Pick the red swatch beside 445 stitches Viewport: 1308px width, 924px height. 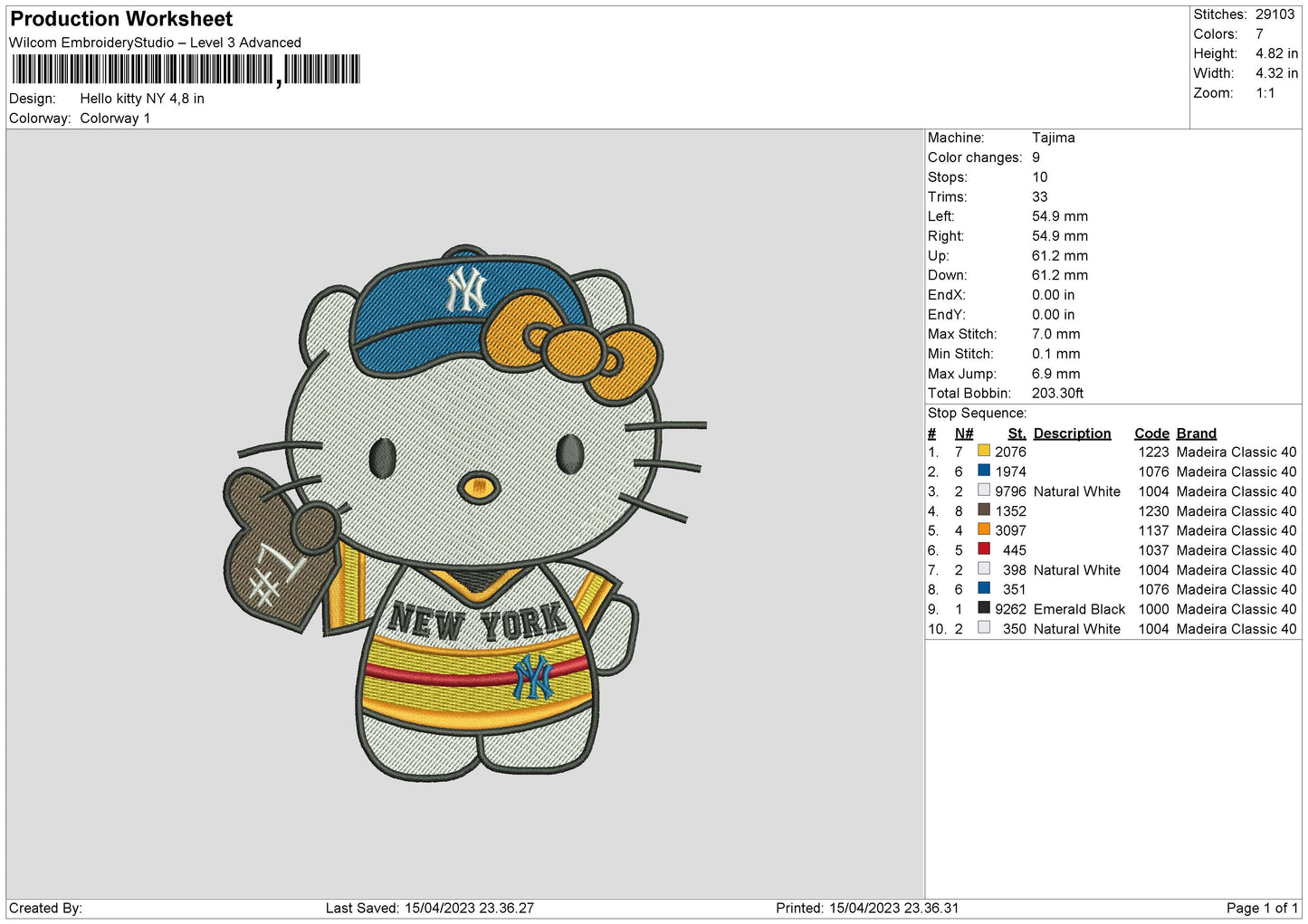tap(984, 549)
